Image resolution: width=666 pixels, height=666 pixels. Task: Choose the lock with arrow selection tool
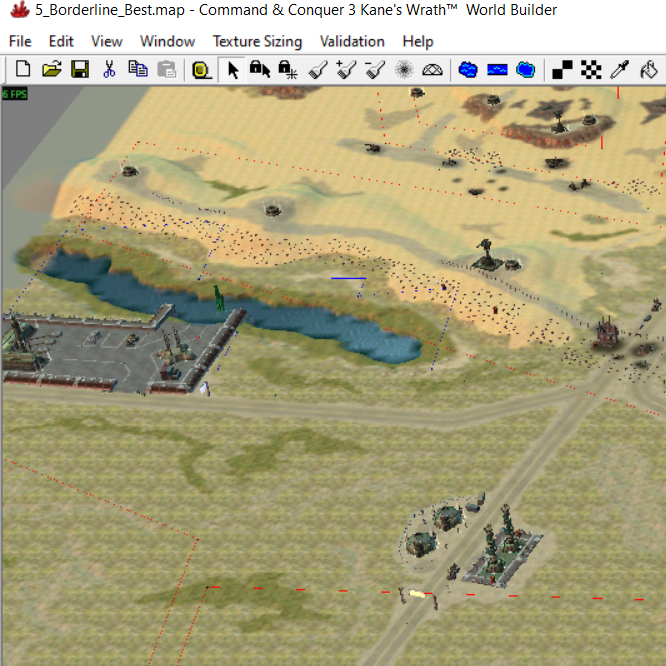point(260,69)
